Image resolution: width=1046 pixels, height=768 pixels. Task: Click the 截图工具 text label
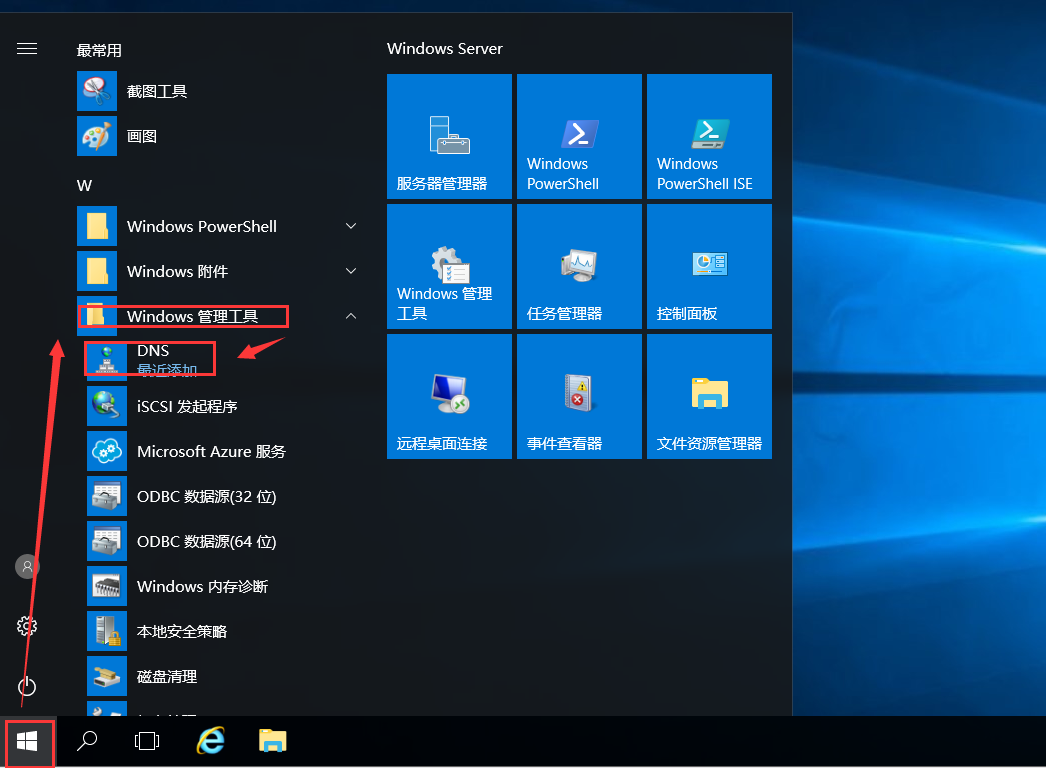point(157,91)
